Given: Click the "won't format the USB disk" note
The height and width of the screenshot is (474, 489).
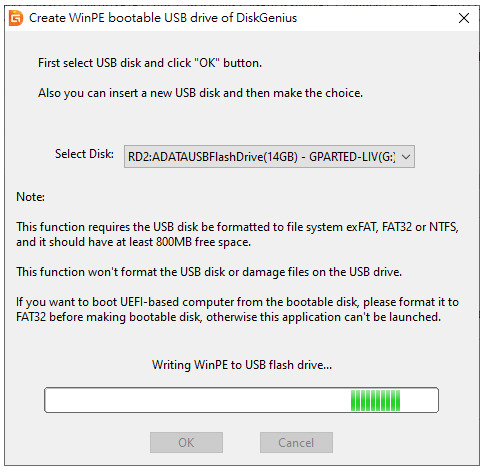Looking at the screenshot, I should click(x=209, y=272).
